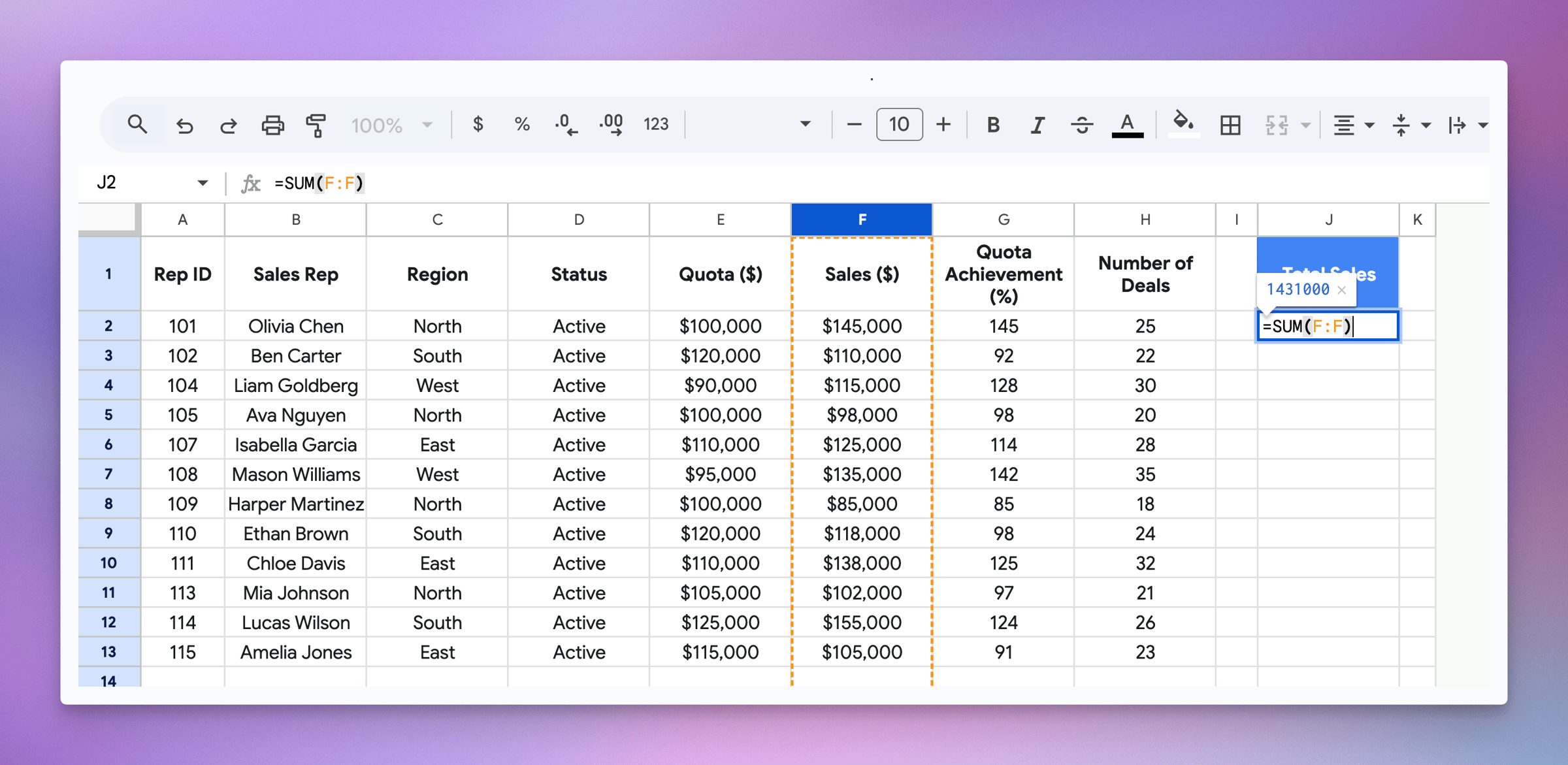
Task: Decrease decimal places
Action: (566, 124)
